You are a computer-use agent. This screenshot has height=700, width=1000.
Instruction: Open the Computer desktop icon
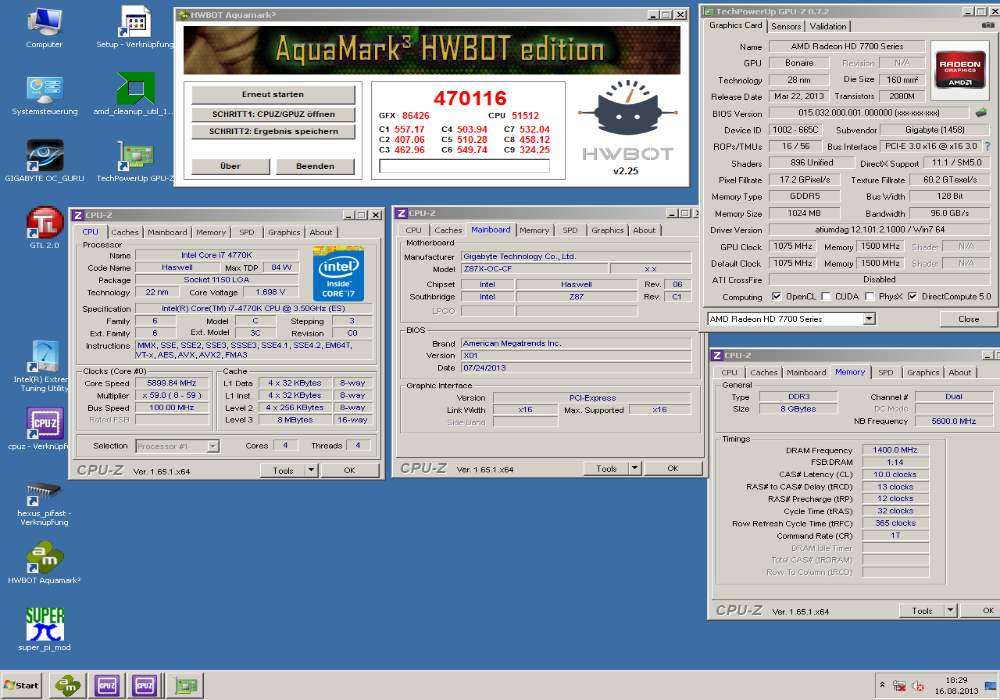pyautogui.click(x=45, y=29)
